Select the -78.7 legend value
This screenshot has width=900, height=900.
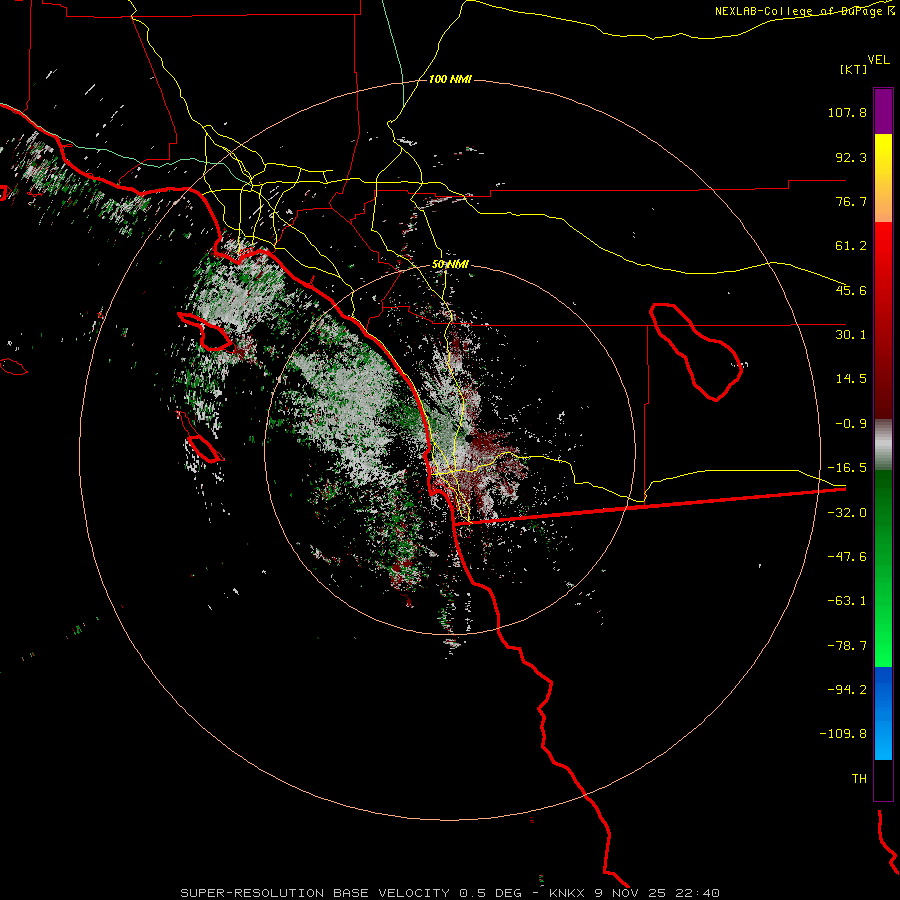[847, 646]
